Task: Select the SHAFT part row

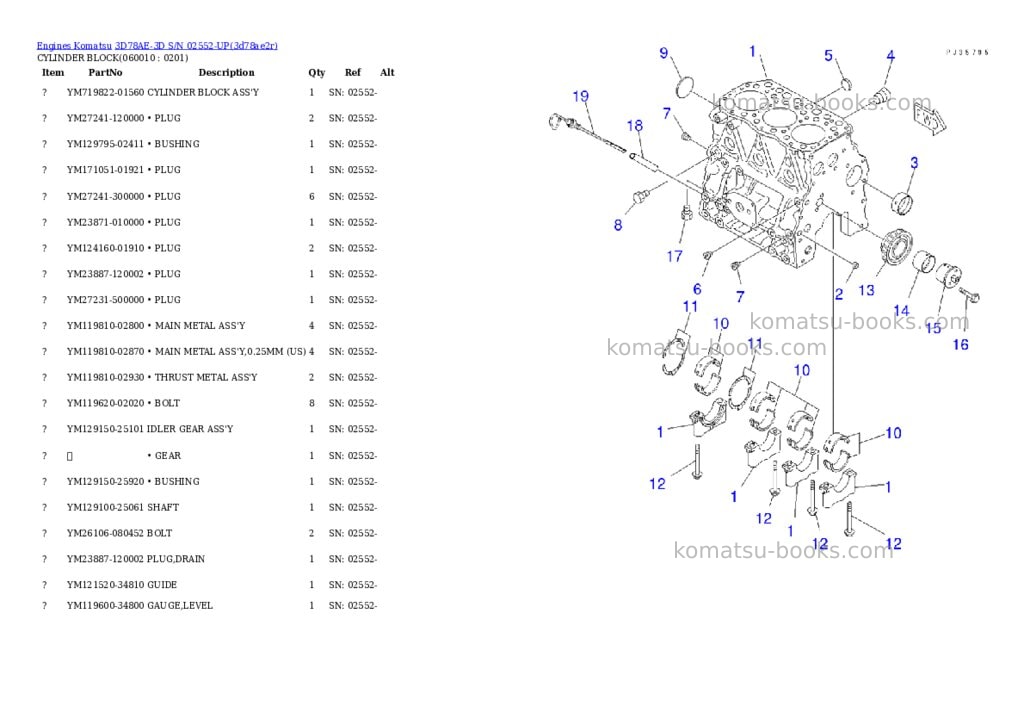Action: [x=209, y=508]
